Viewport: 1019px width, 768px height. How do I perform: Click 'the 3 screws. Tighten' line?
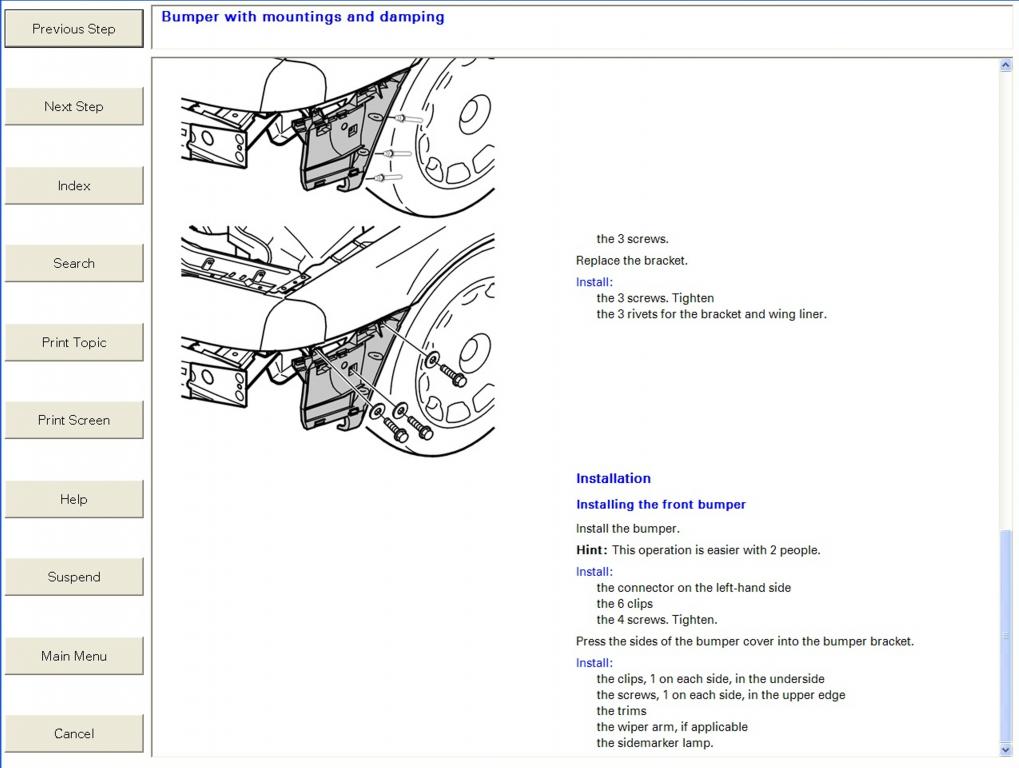(x=655, y=298)
